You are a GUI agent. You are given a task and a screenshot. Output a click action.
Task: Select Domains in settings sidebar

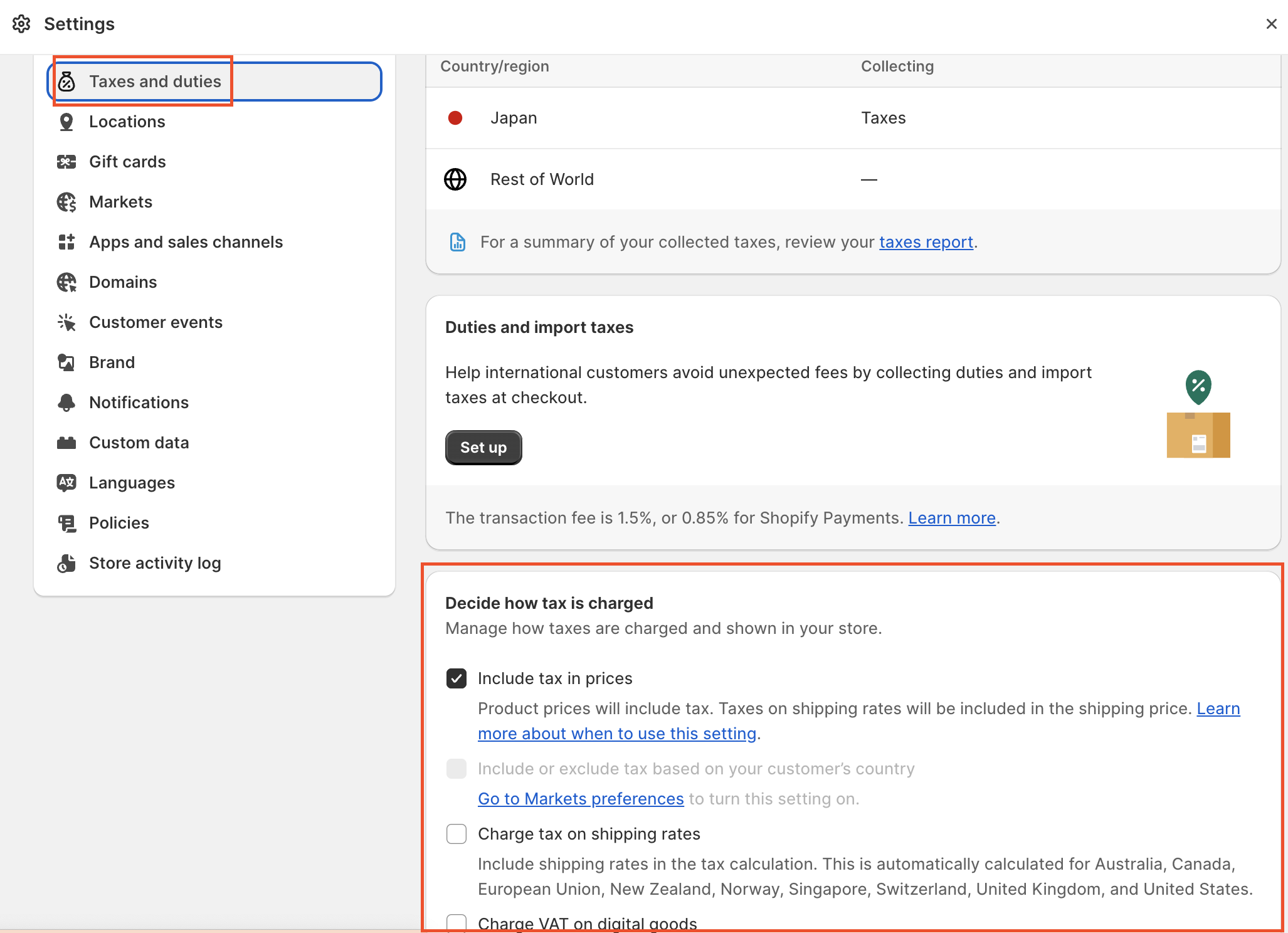pos(123,282)
